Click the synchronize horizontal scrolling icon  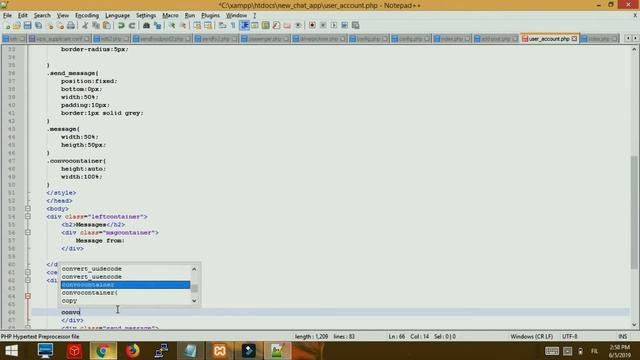[x=208, y=26]
